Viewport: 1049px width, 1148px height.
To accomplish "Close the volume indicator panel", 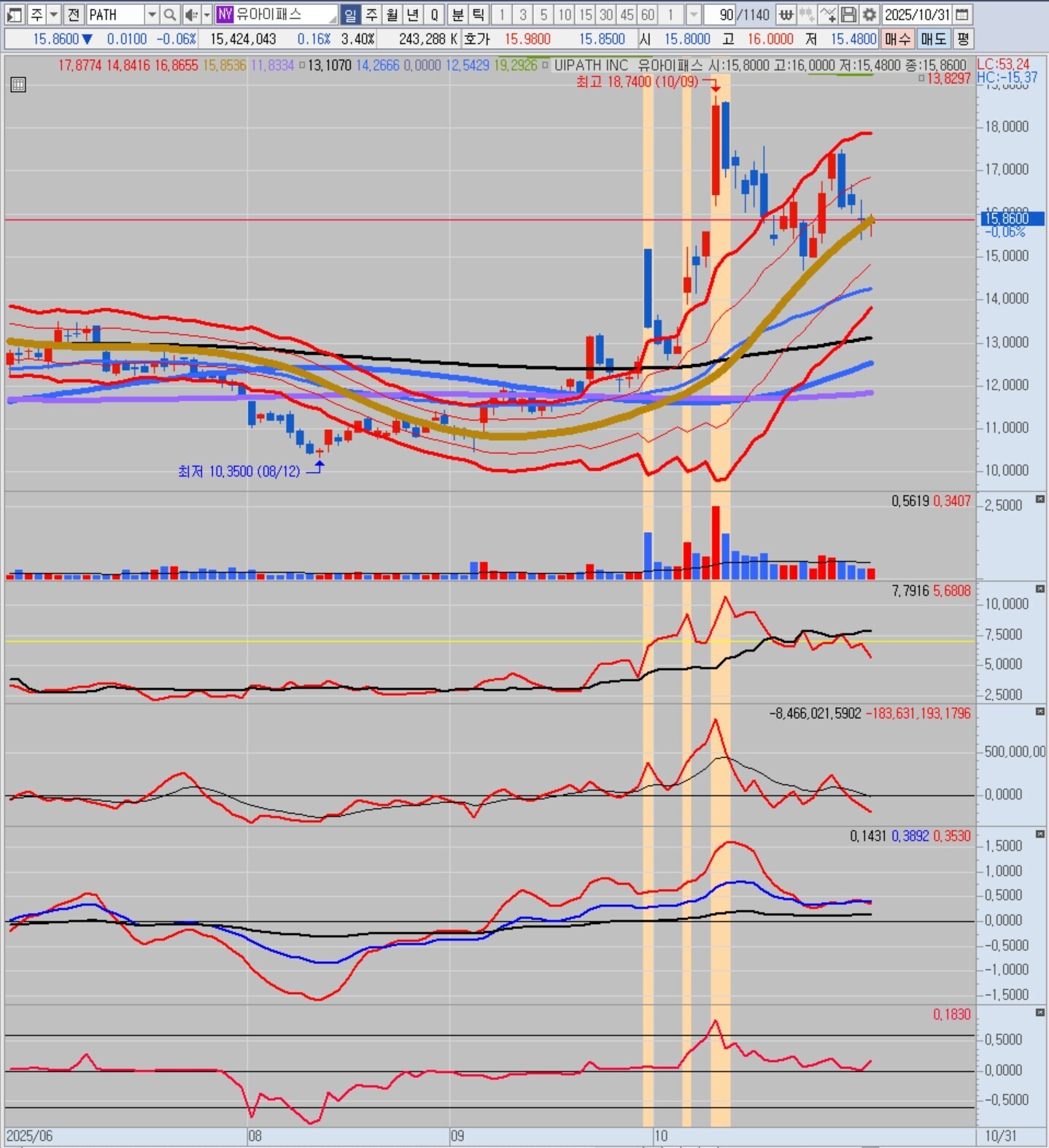I will (1040, 499).
